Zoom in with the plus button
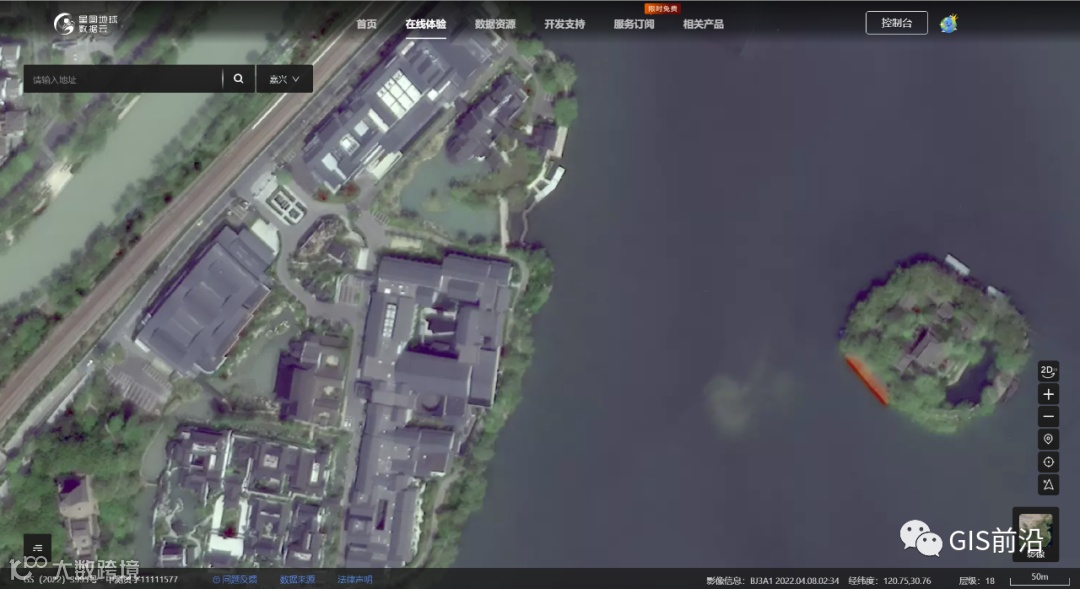The width and height of the screenshot is (1080, 589). click(1048, 394)
